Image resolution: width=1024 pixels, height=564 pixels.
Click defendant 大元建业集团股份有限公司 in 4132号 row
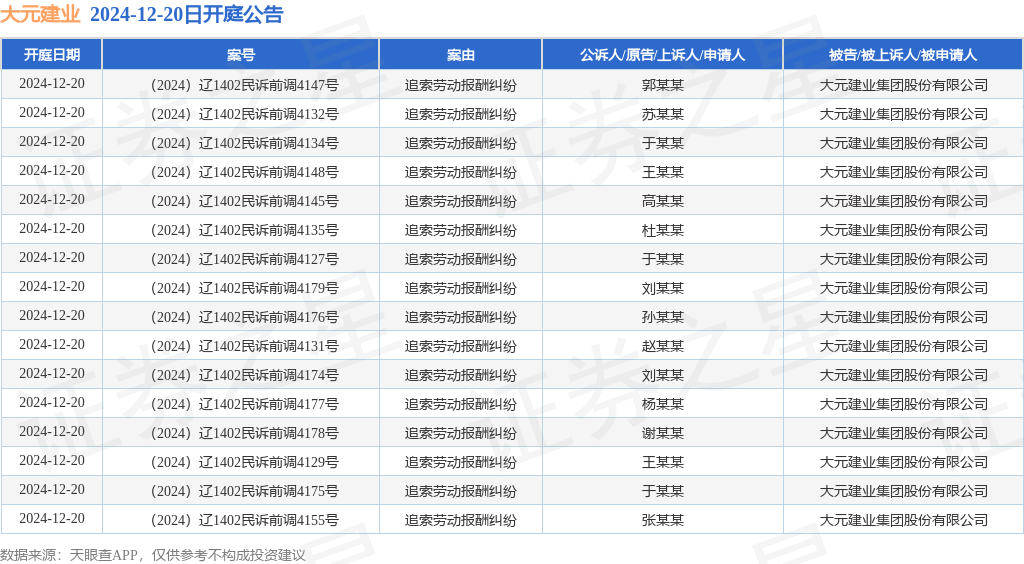click(903, 114)
